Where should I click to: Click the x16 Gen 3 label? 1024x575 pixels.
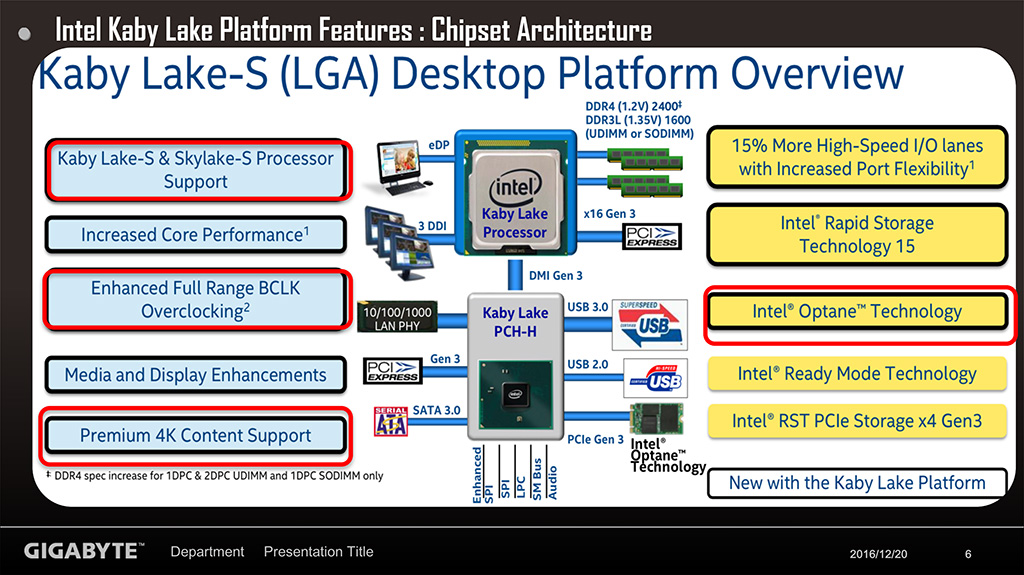609,214
